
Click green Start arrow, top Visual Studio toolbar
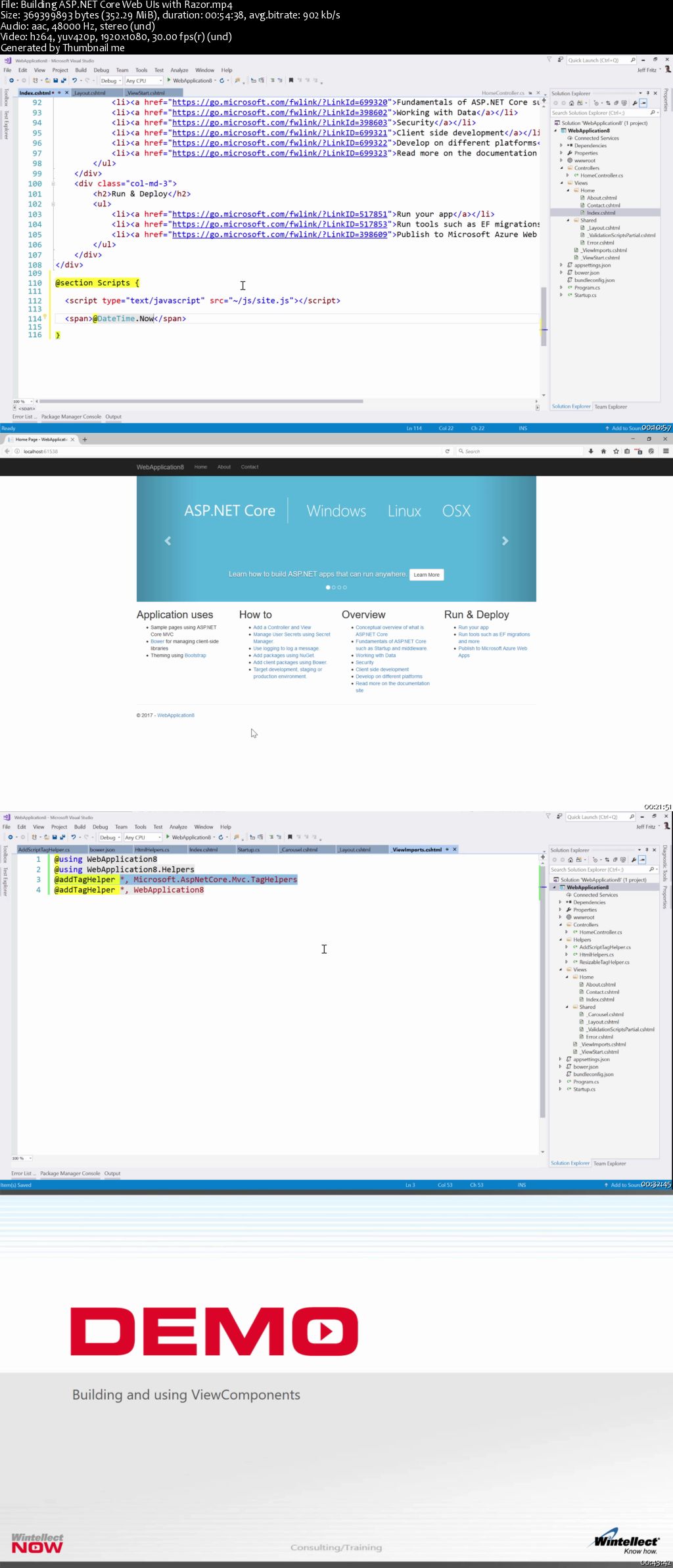tap(169, 81)
